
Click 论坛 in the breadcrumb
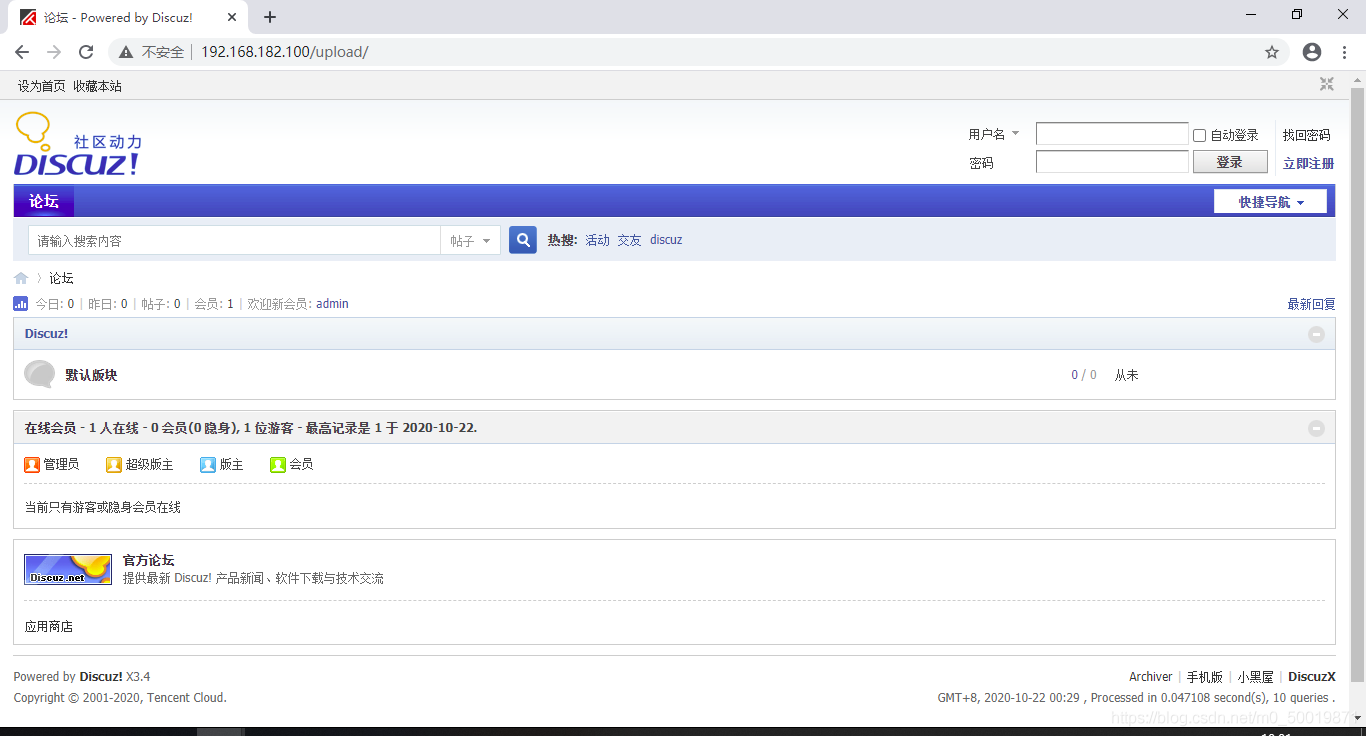coord(61,278)
